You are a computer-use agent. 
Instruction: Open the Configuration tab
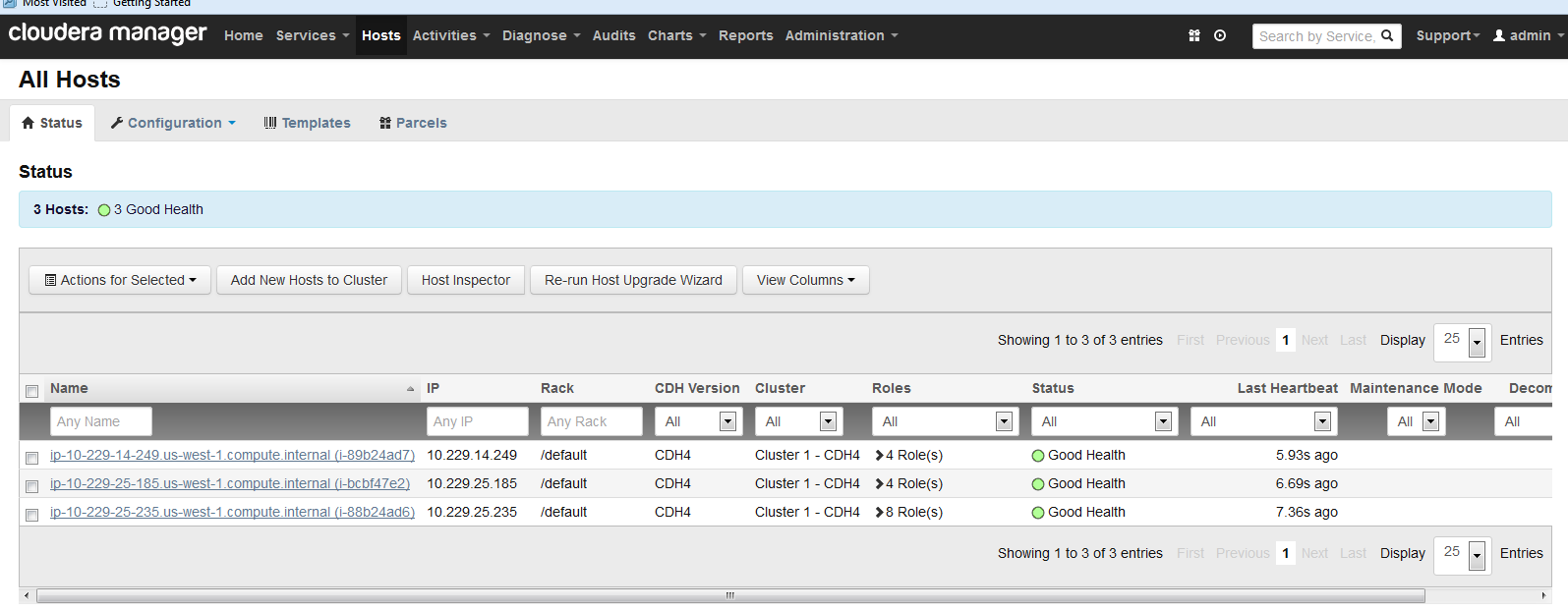coord(173,123)
